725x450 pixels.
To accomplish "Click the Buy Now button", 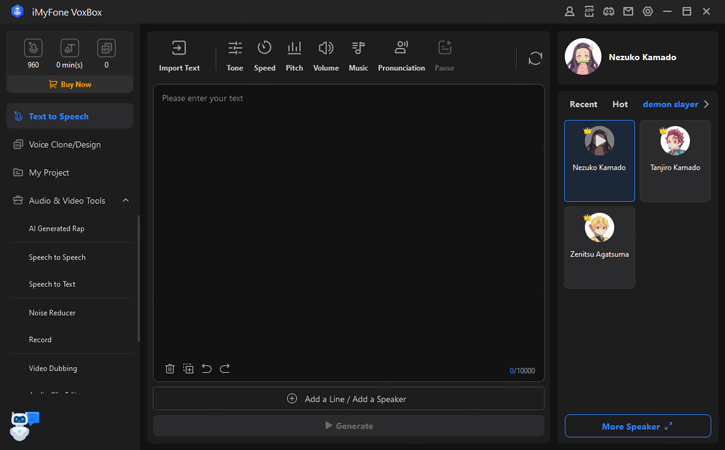I will pyautogui.click(x=70, y=85).
